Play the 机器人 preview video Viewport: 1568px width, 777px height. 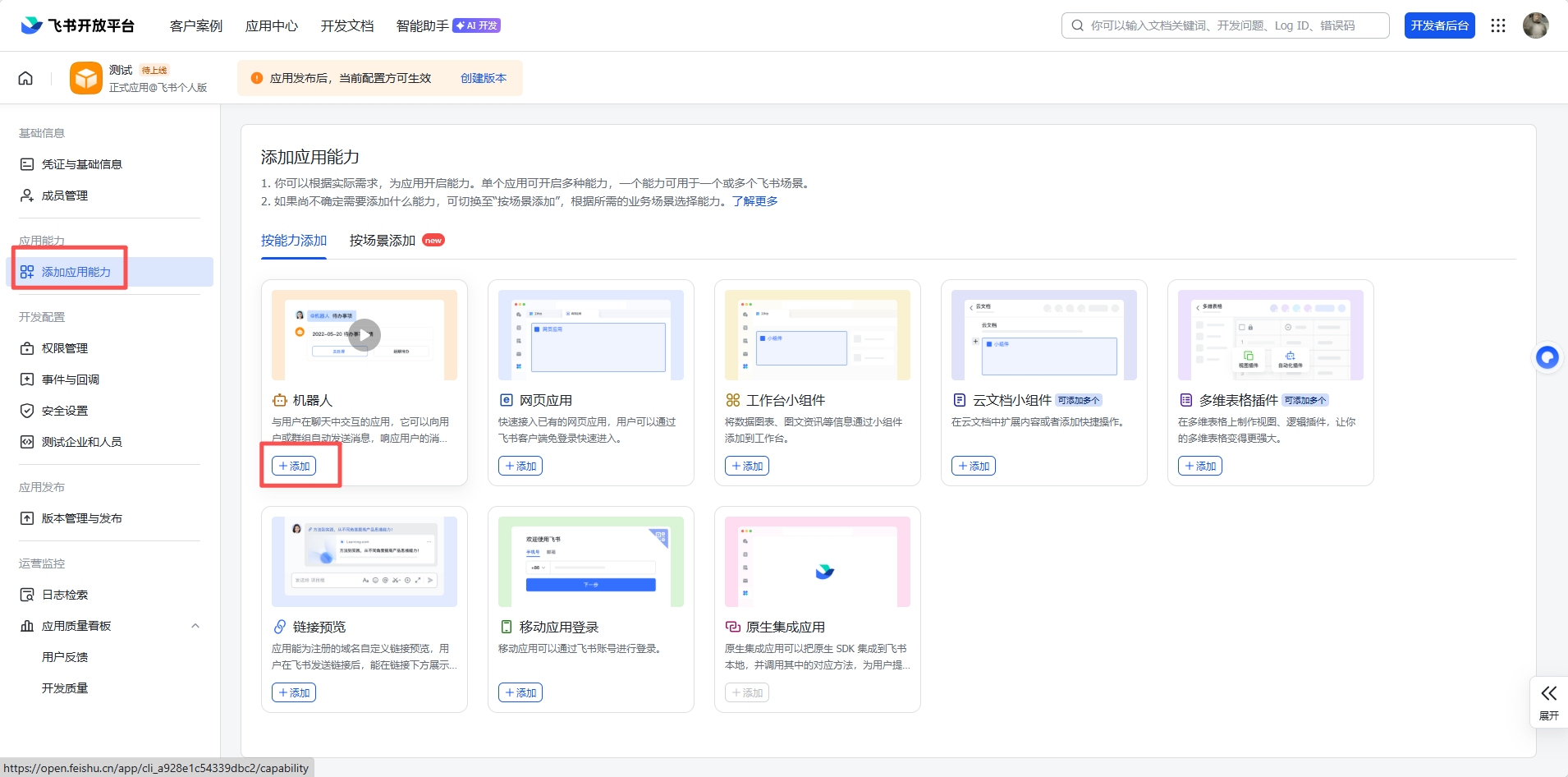point(364,334)
